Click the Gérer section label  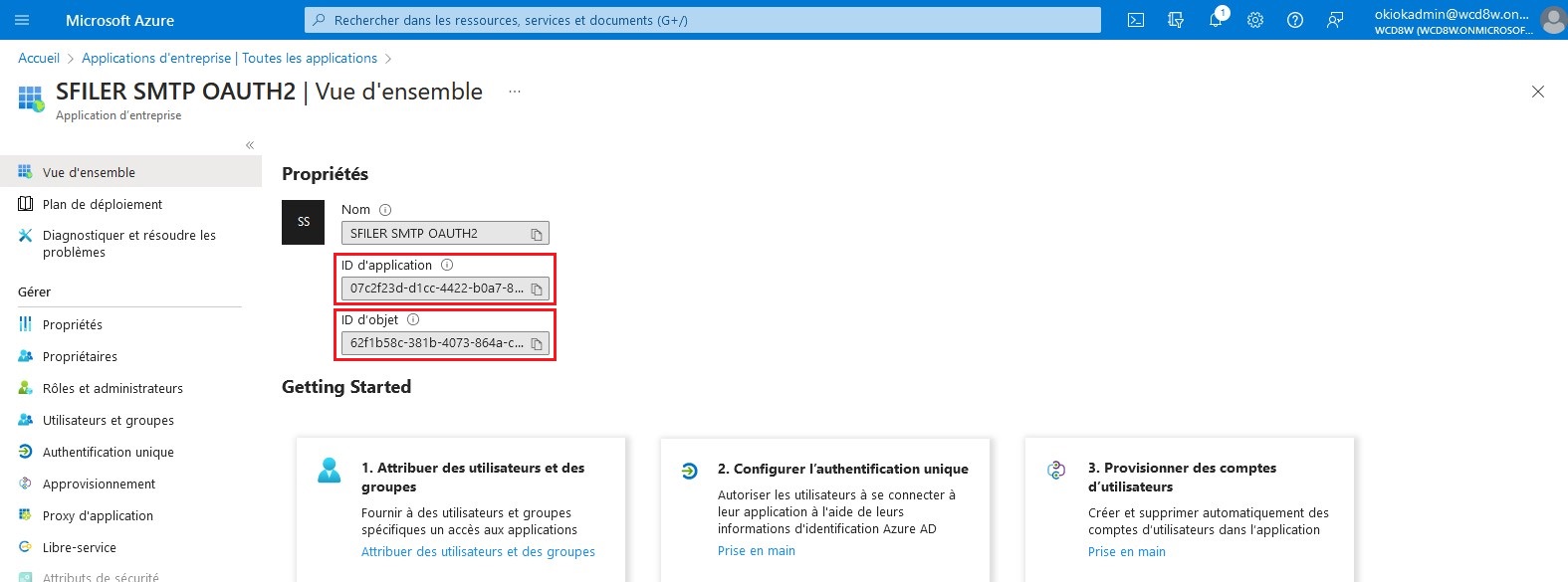[34, 292]
